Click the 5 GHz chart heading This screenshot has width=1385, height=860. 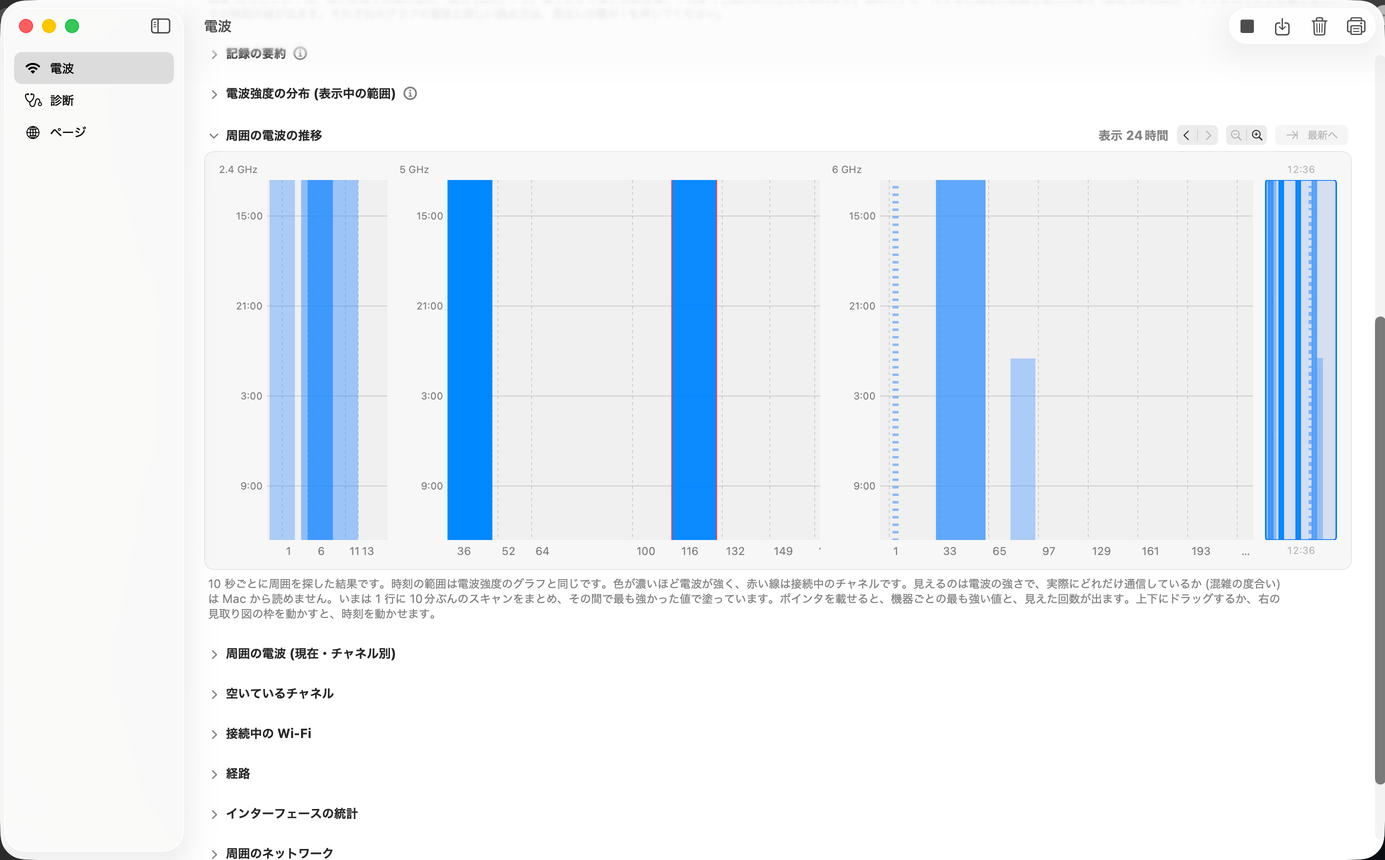tap(414, 170)
